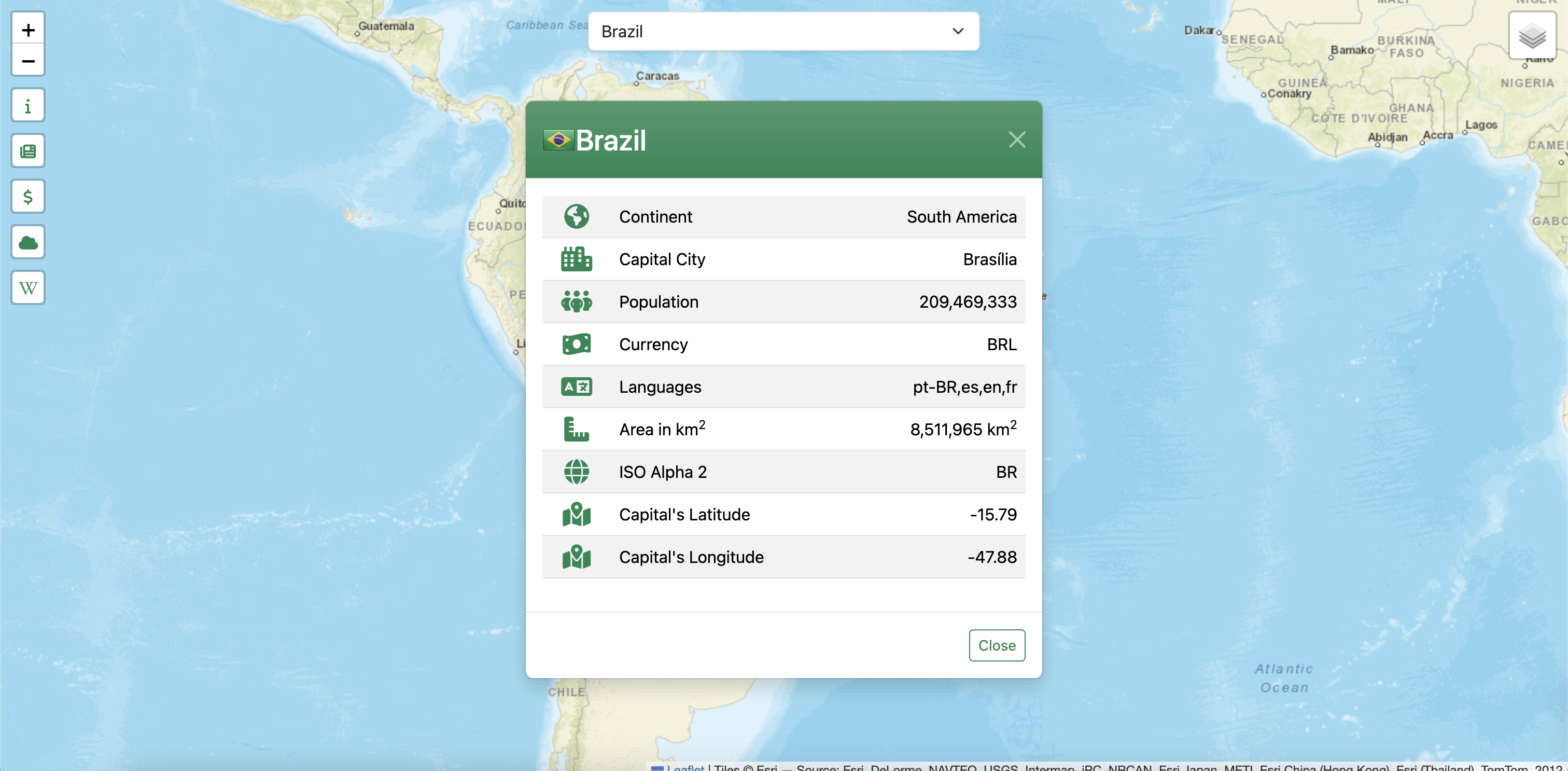Click the Population people icon

pyautogui.click(x=576, y=302)
